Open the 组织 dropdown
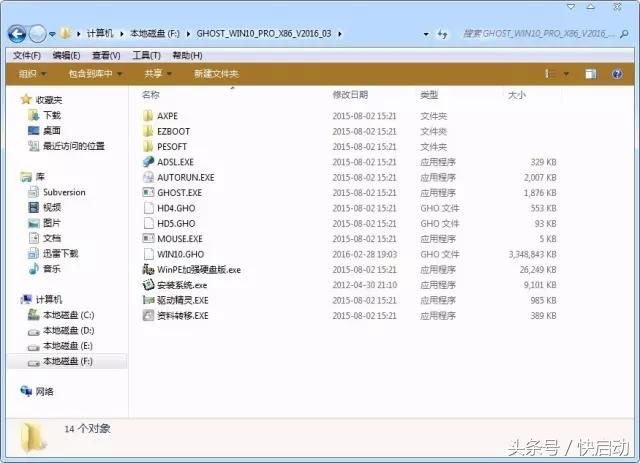This screenshot has width=640, height=463. click(33, 74)
